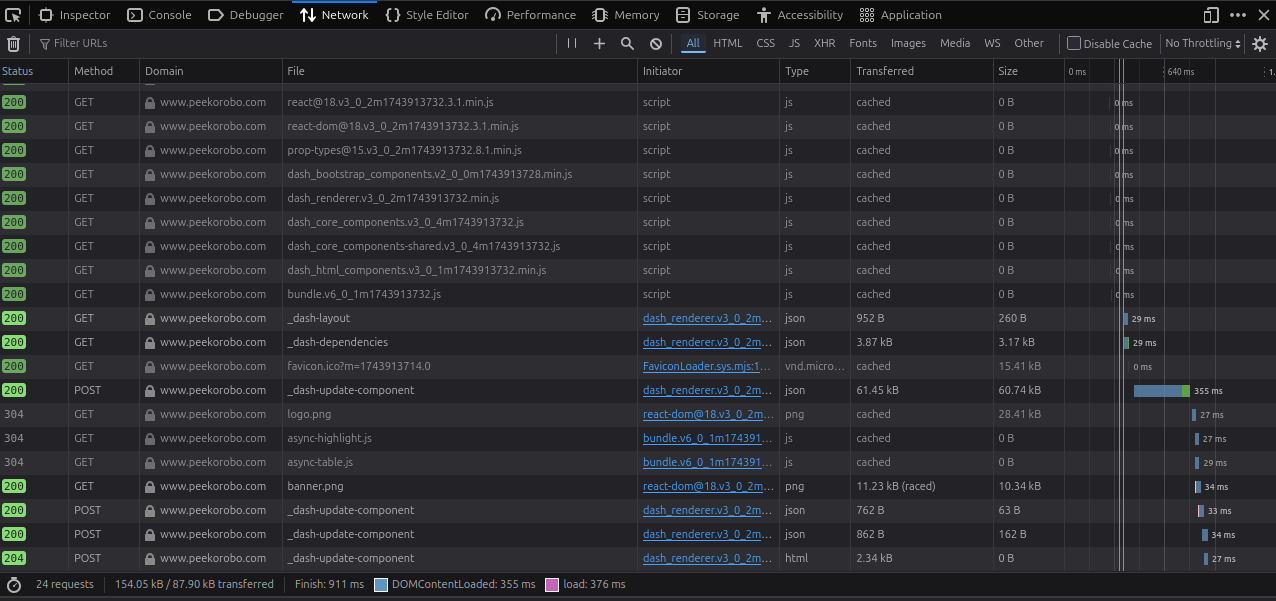Switch to the Console tab

(159, 15)
